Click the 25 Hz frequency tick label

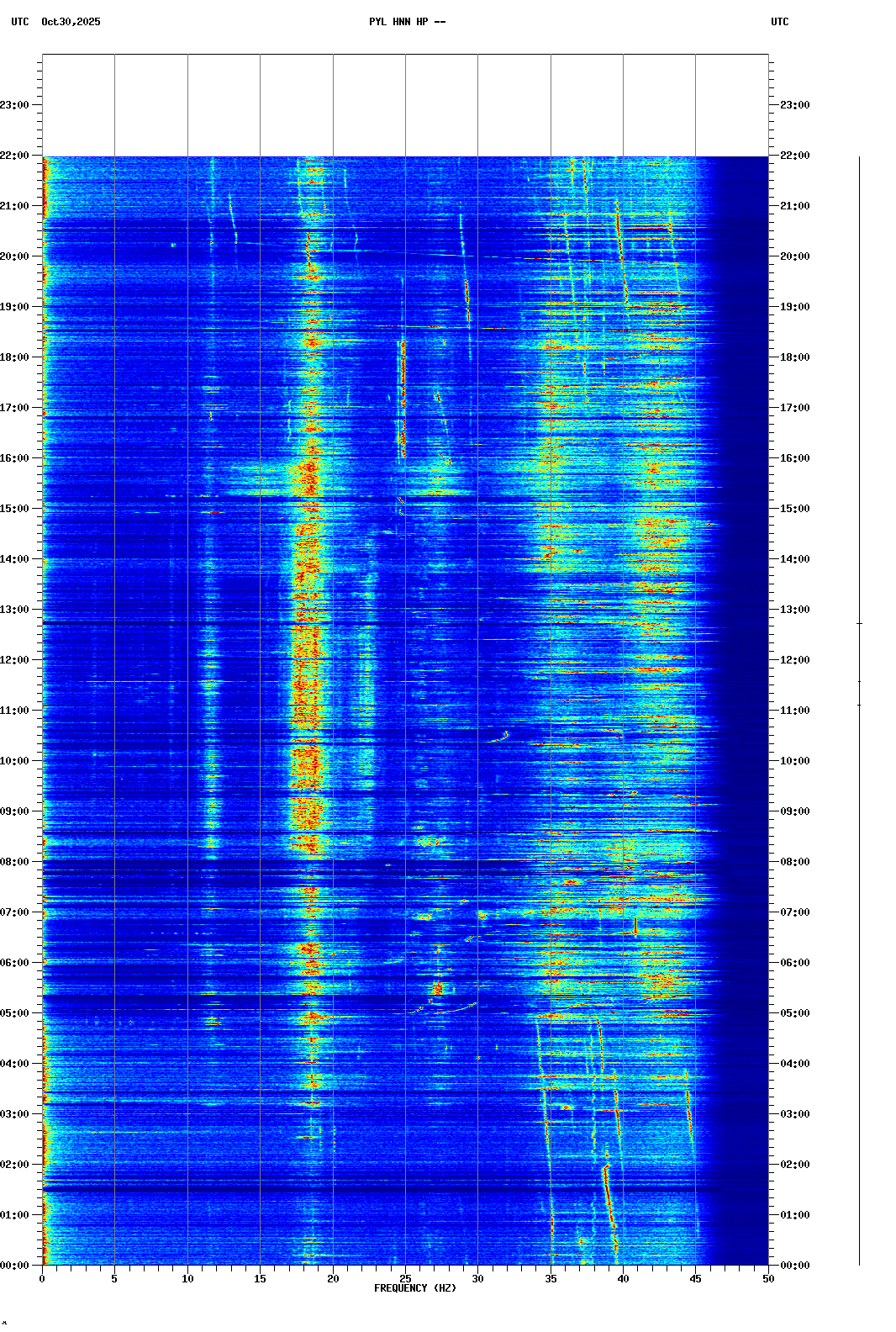pyautogui.click(x=405, y=1278)
